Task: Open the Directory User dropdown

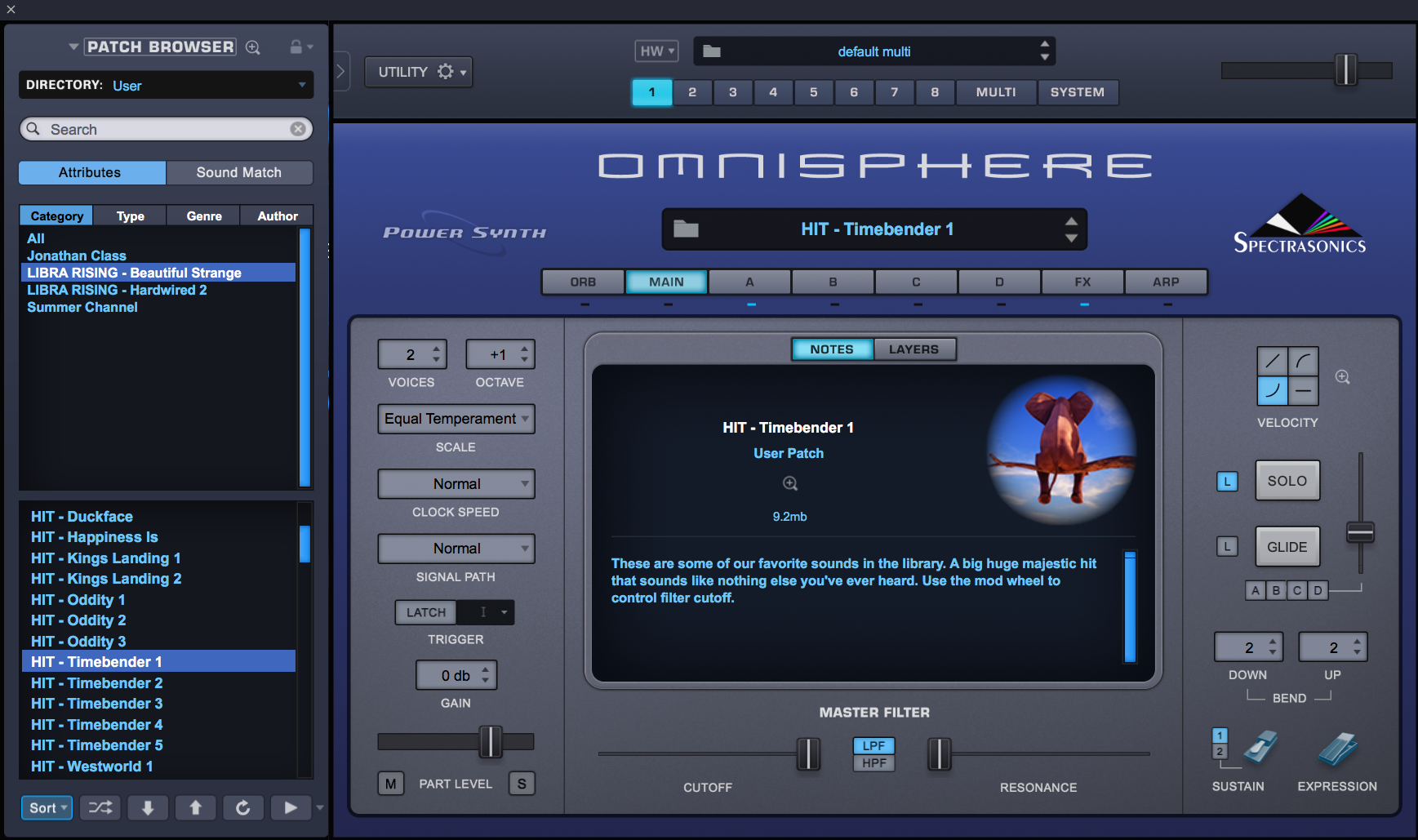Action: (166, 85)
